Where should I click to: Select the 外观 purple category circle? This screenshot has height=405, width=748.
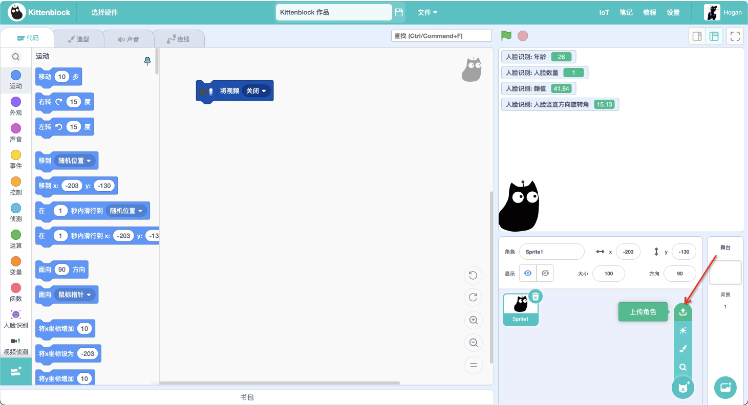pyautogui.click(x=15, y=103)
